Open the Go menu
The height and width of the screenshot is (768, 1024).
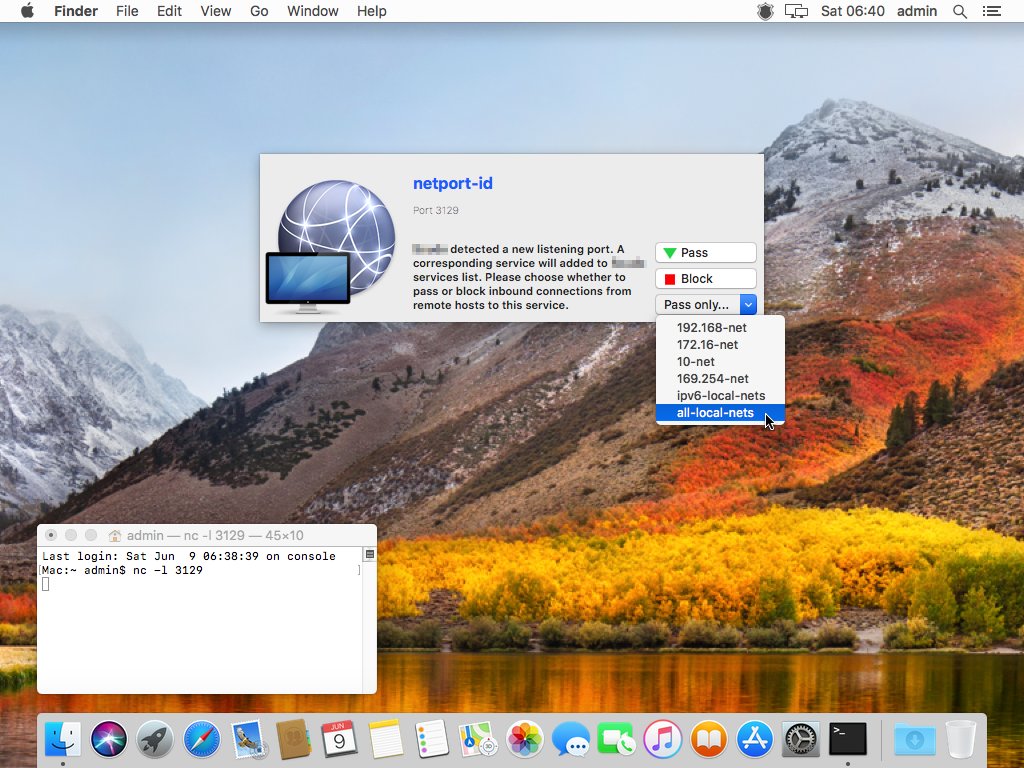(x=259, y=11)
